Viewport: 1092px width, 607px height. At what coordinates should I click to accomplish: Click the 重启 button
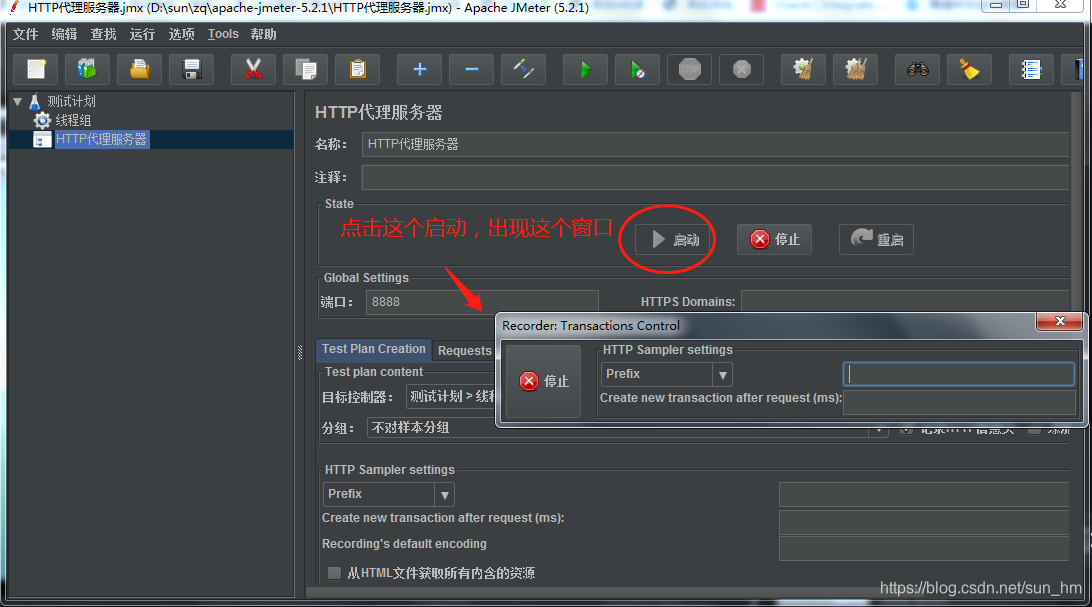[876, 239]
